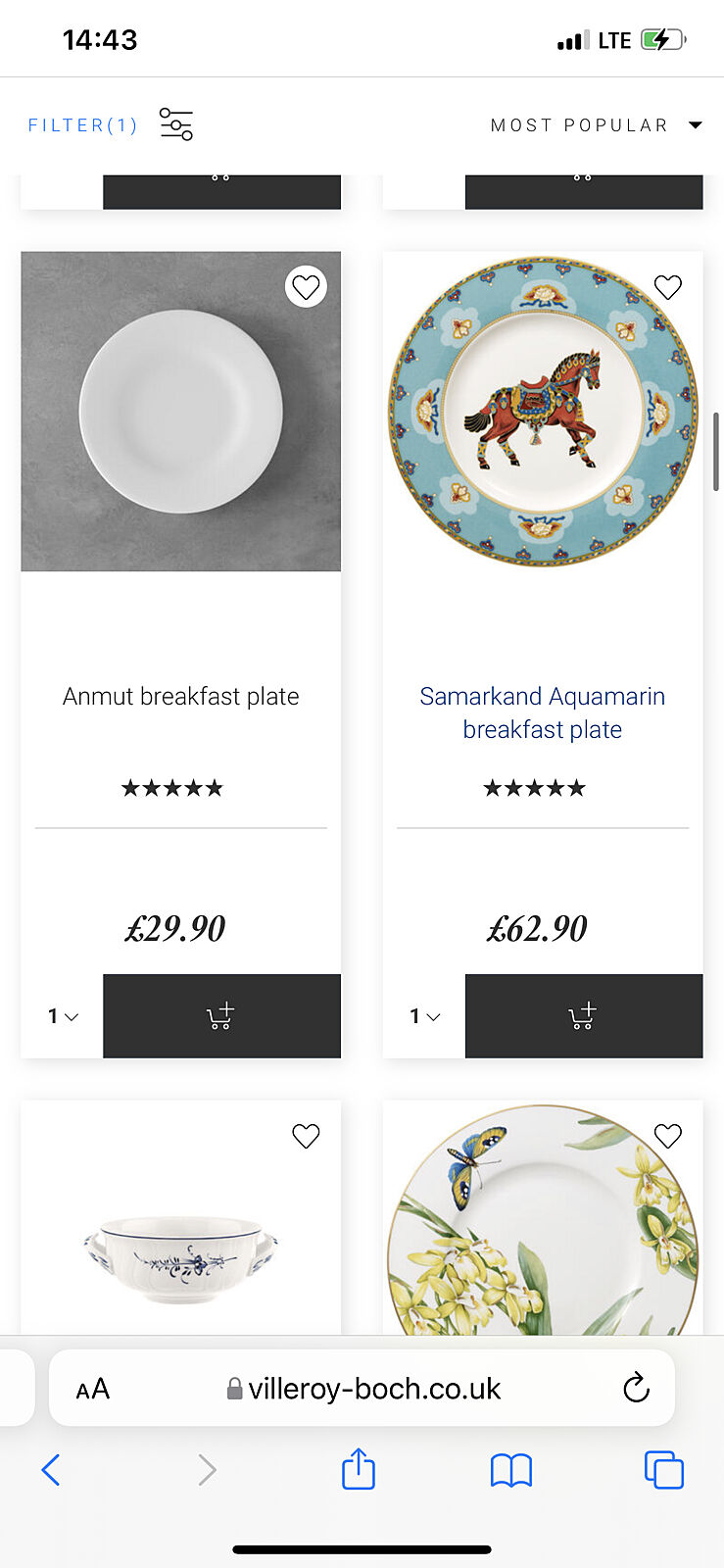Favorite the blue-decorated soup cup

tap(306, 1136)
